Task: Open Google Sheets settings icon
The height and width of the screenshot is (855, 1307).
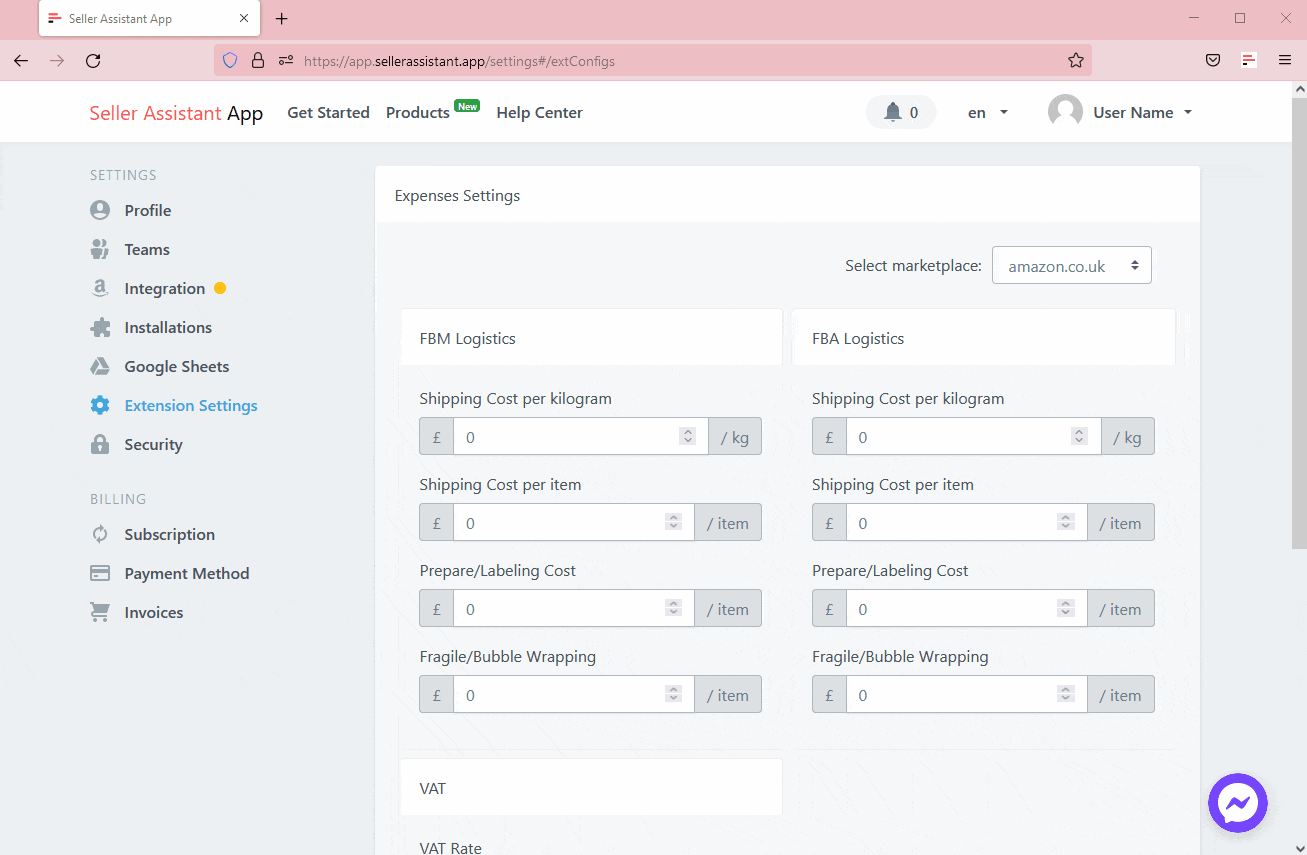Action: (x=99, y=366)
